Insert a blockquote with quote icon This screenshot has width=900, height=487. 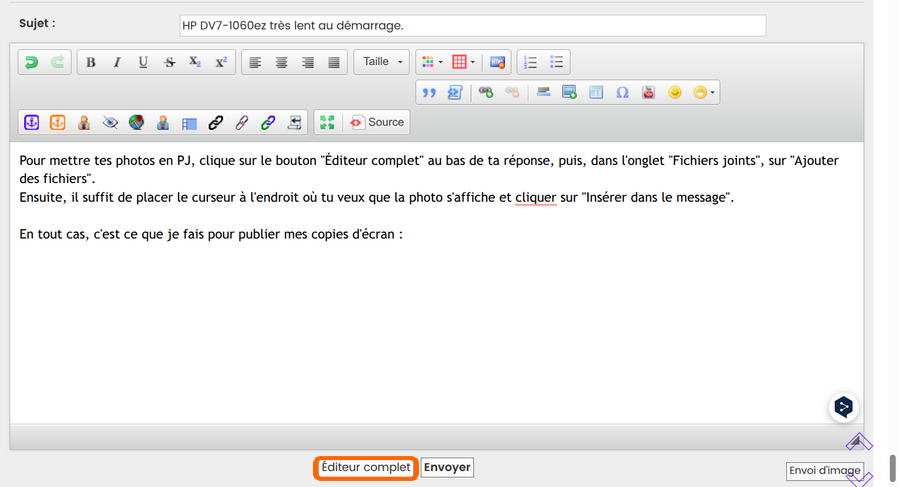click(430, 93)
